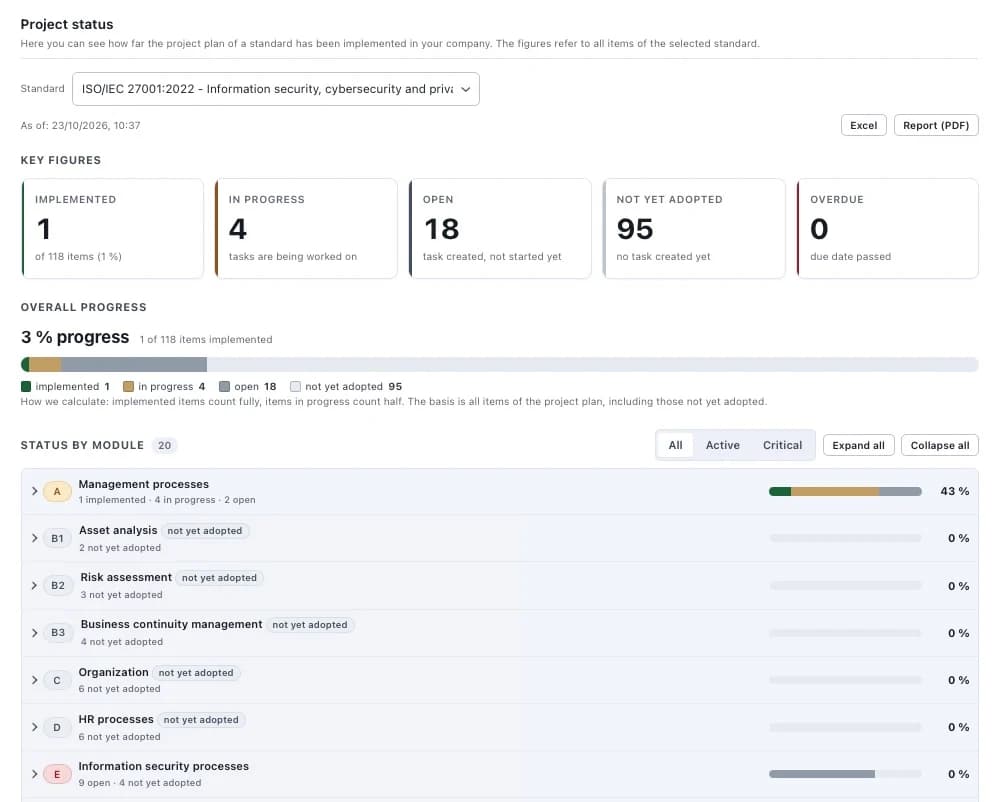Click the module D badge icon

pyautogui.click(x=57, y=728)
